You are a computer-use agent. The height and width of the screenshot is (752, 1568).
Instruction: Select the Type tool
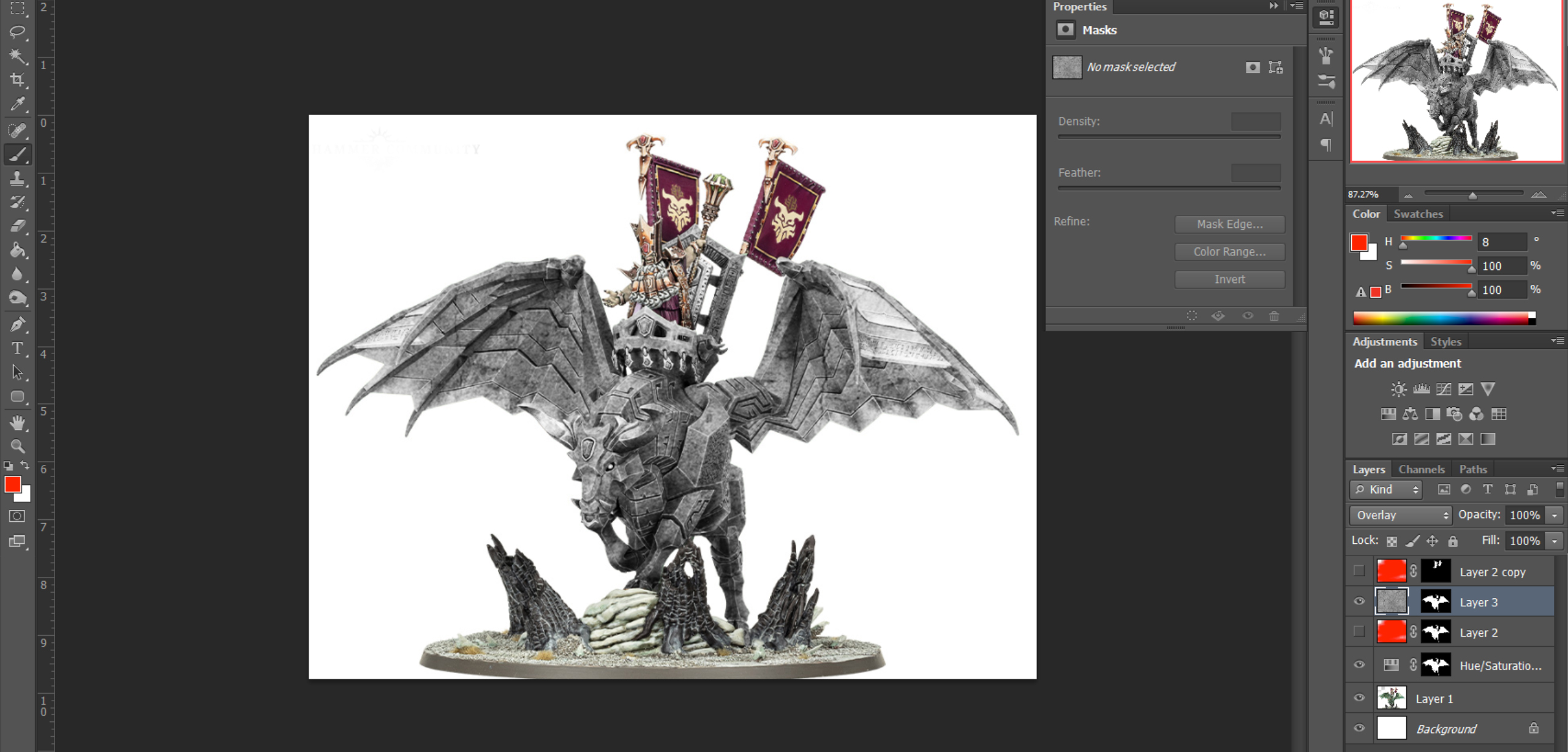click(17, 348)
